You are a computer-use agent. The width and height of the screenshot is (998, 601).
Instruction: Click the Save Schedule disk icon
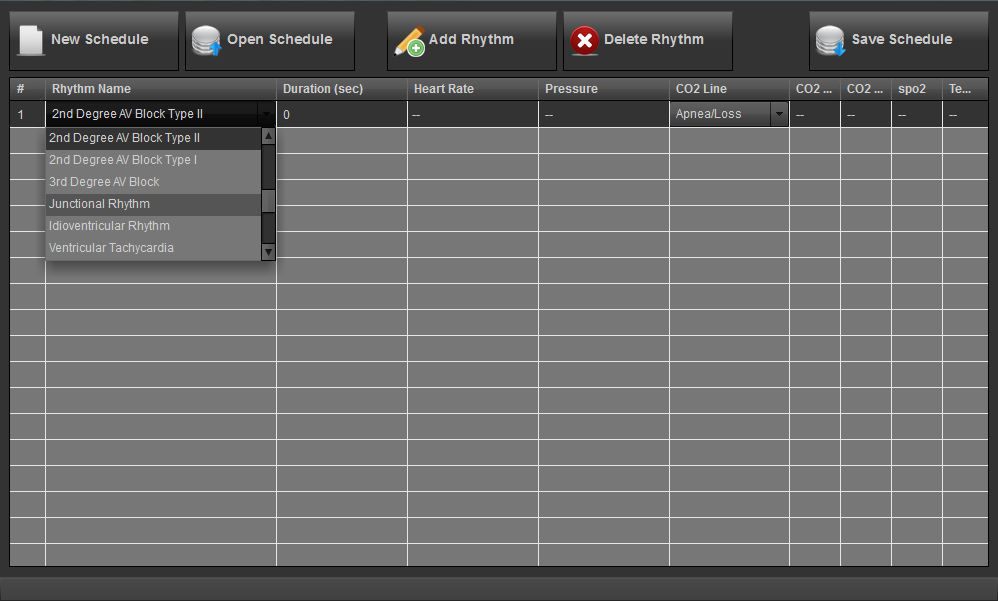pyautogui.click(x=830, y=40)
